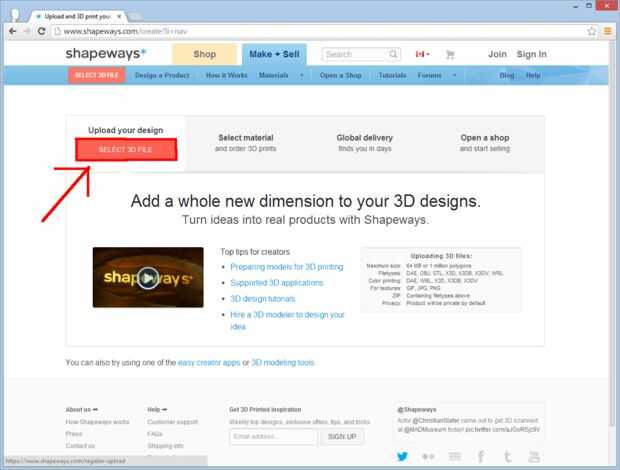Open the Press footer link
620x470 pixels.
pyautogui.click(x=74, y=434)
